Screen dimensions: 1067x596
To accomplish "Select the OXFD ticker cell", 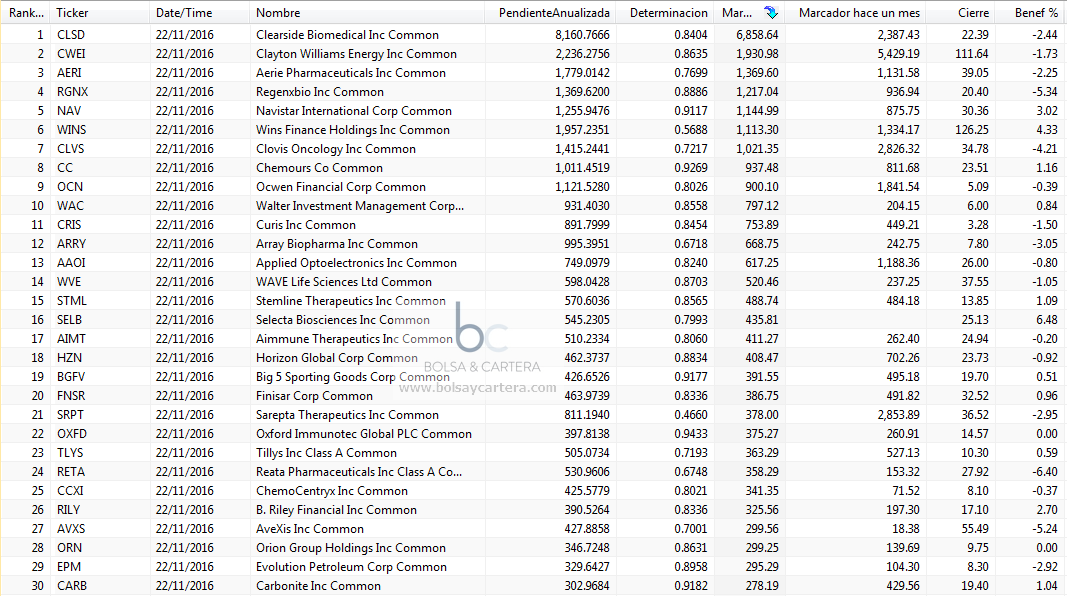I will [72, 435].
